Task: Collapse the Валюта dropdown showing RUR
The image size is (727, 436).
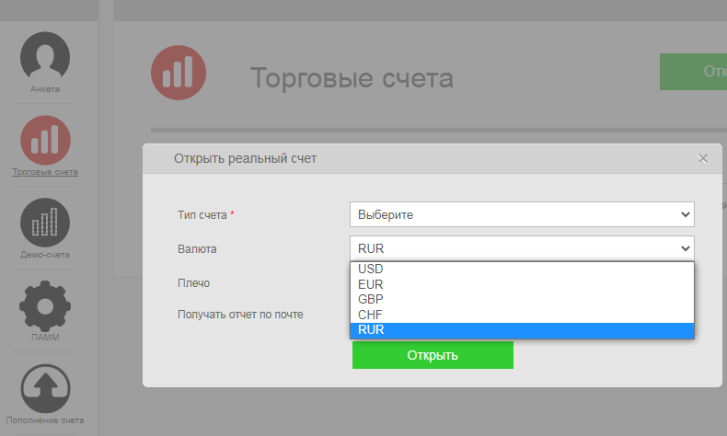Action: (x=521, y=248)
